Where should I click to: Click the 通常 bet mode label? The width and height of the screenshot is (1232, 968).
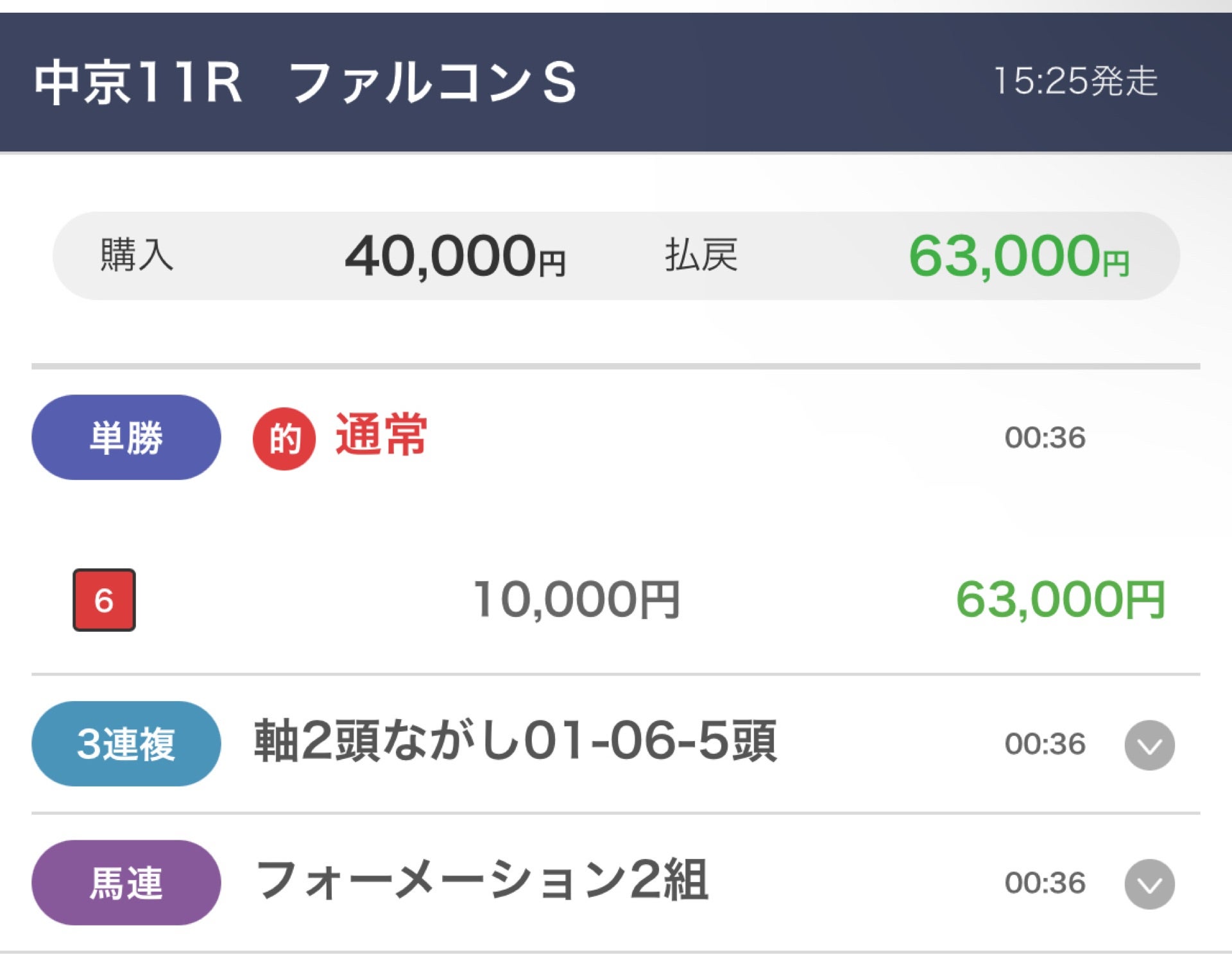click(381, 435)
